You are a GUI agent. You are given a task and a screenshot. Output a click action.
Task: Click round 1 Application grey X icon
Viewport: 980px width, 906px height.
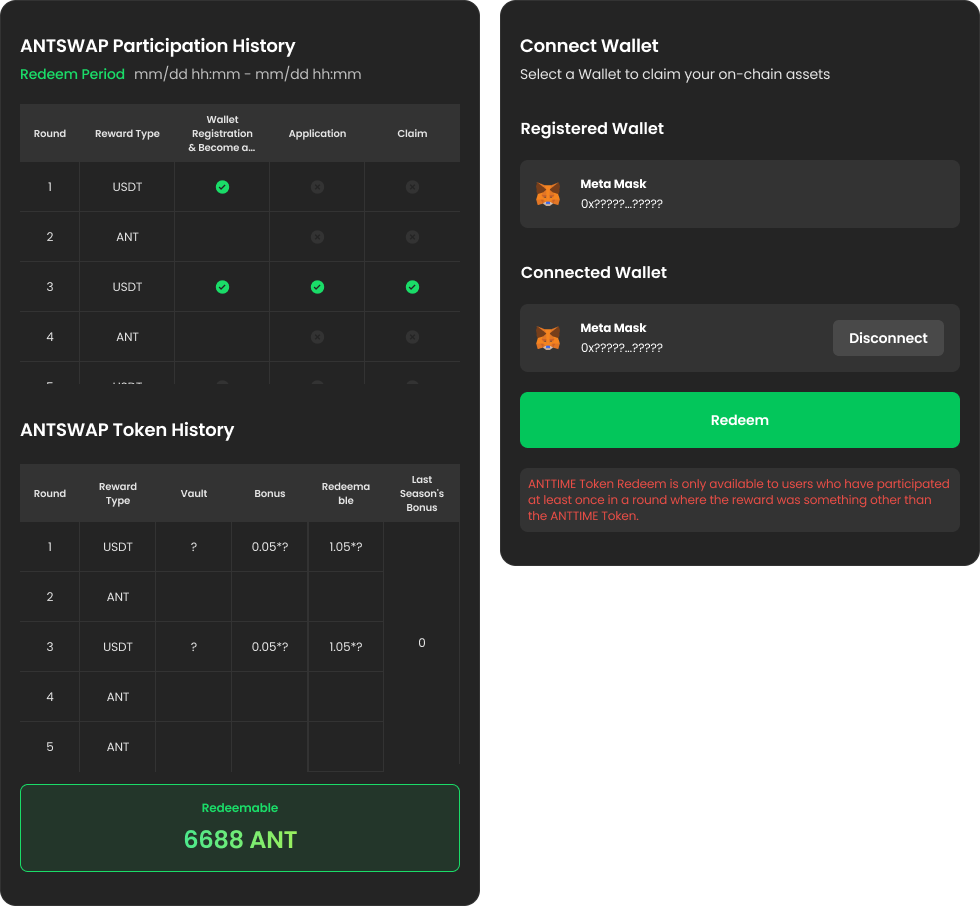(317, 187)
